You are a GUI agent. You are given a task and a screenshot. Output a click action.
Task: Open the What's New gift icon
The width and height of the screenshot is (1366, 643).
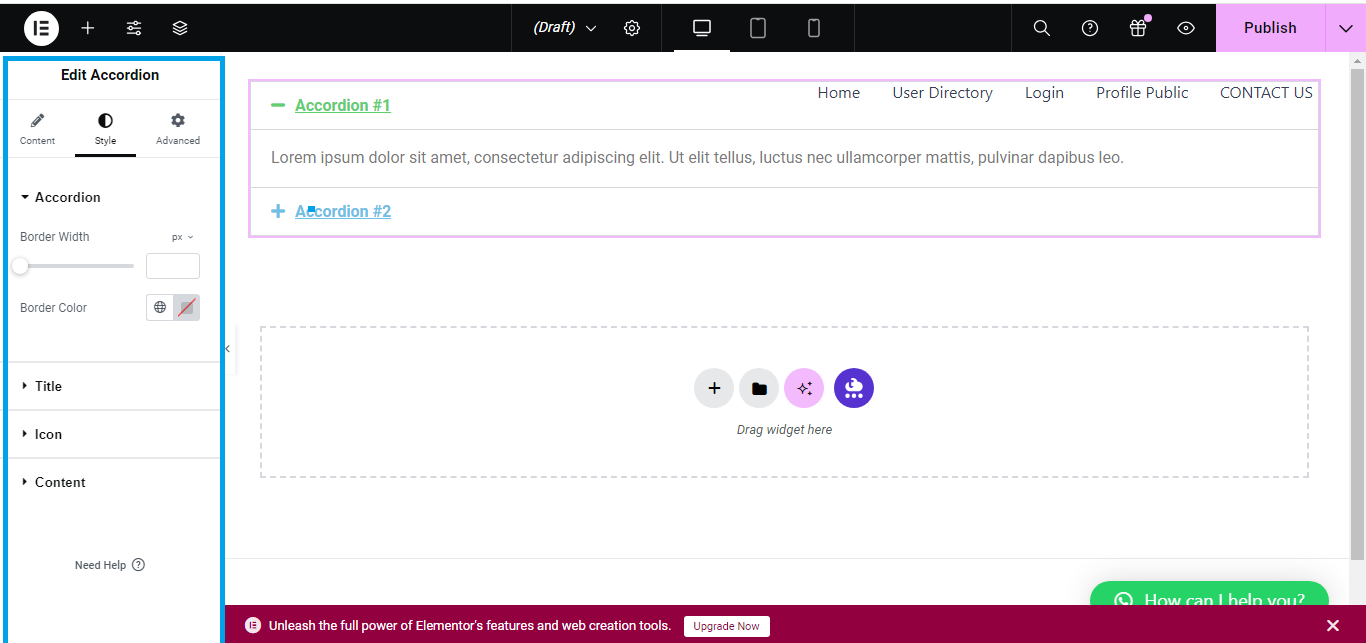click(x=1138, y=28)
